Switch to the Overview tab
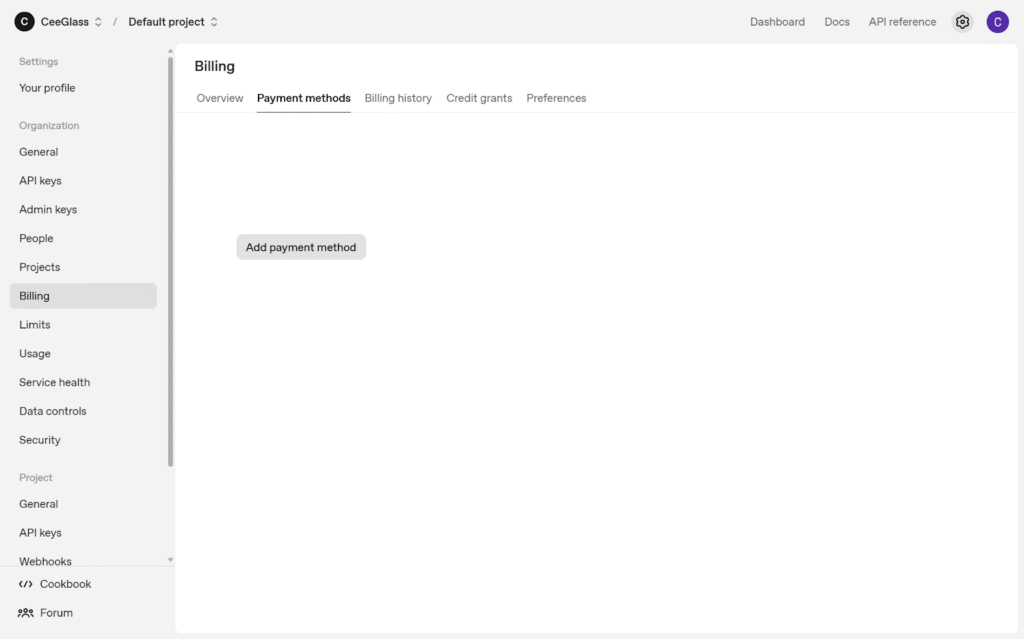Screen dimensions: 1024x639 point(220,98)
